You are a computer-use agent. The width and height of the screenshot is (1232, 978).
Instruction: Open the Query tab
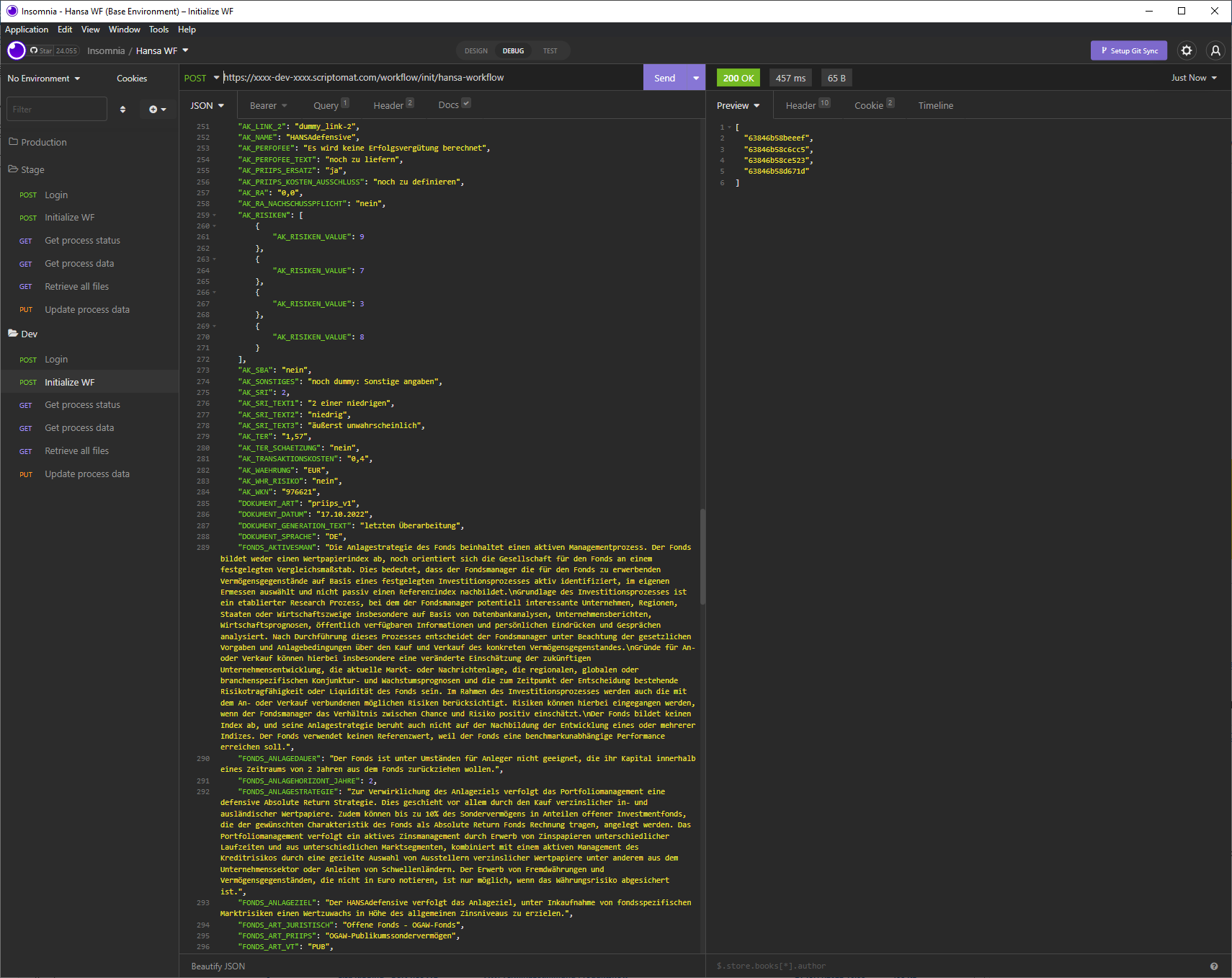click(x=331, y=105)
